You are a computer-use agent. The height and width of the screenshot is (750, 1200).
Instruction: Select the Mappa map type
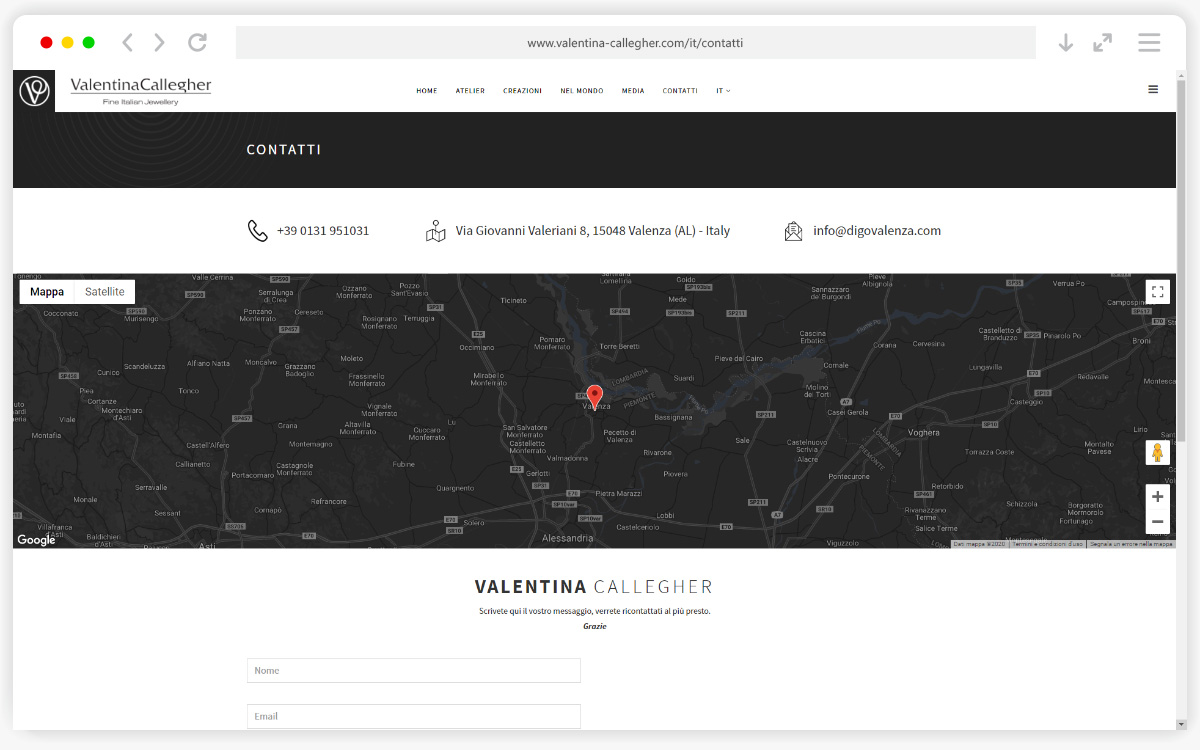coord(47,292)
